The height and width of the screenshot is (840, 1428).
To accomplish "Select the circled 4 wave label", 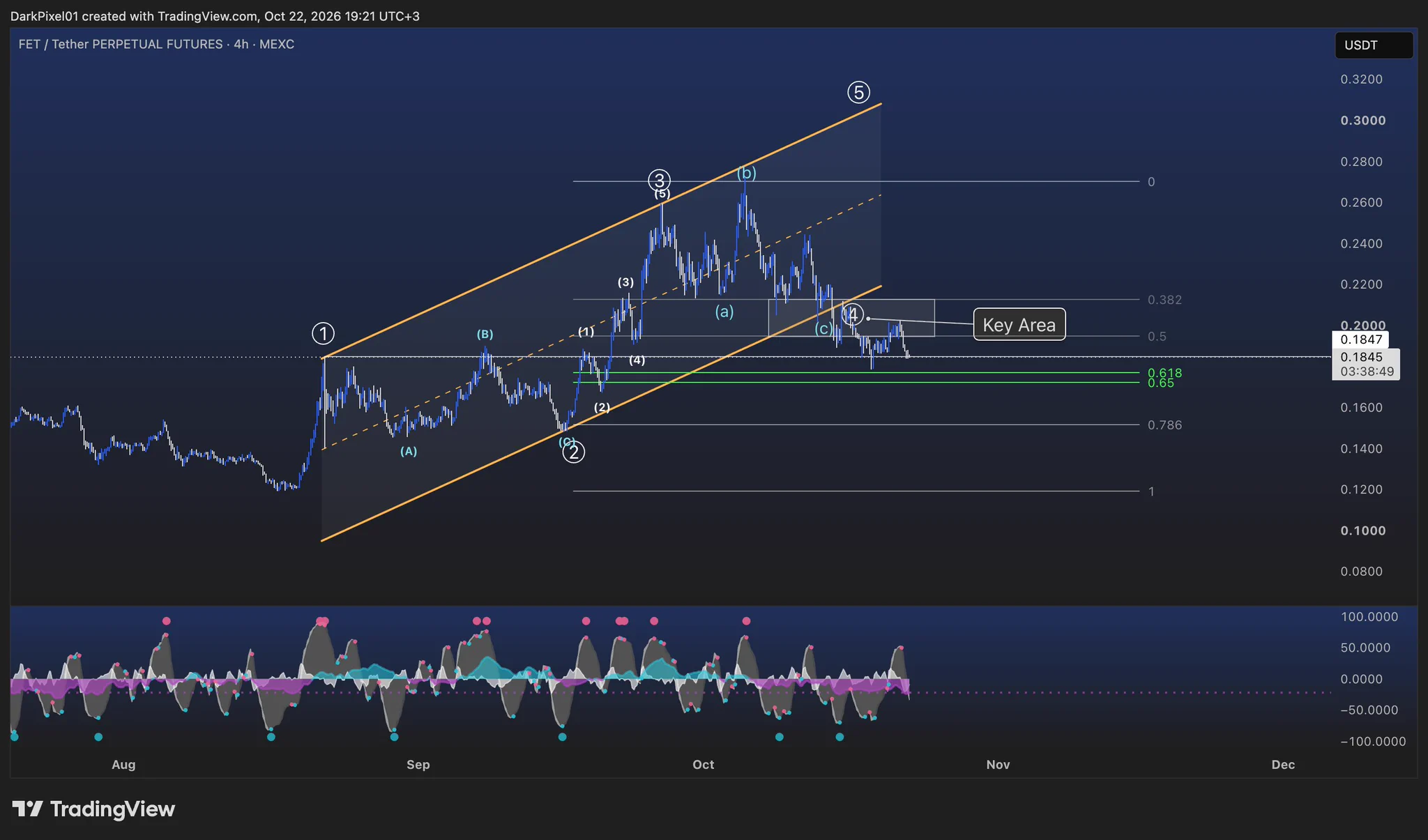I will tap(853, 314).
